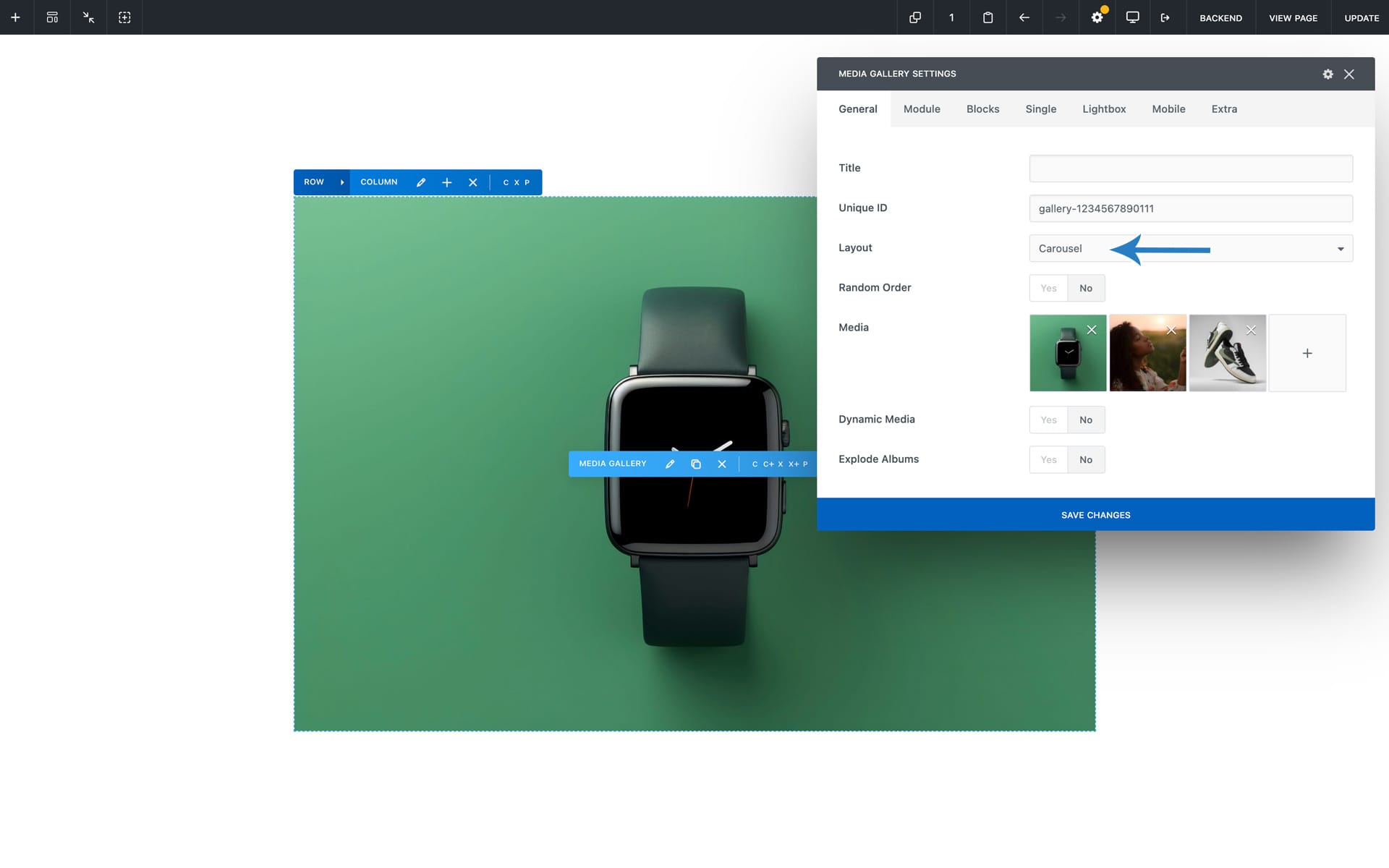Set Dynamic Media to Yes

click(1048, 420)
